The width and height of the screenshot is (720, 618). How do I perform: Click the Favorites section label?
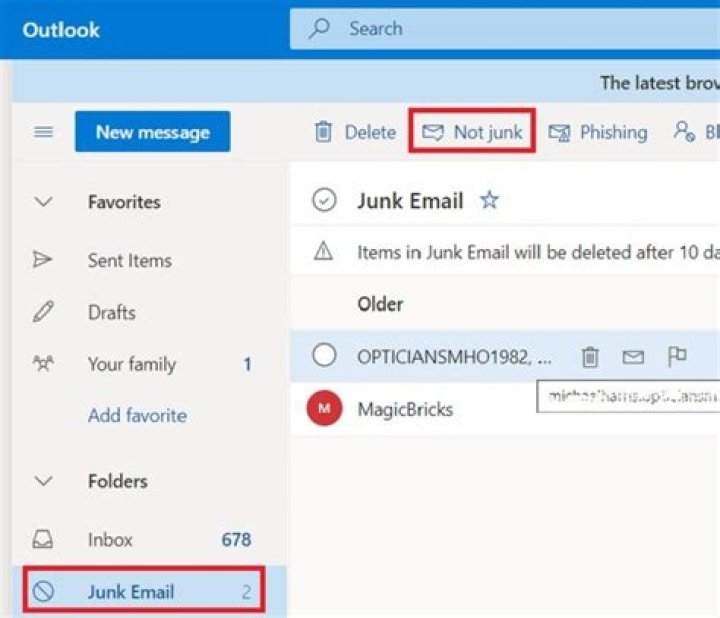tap(124, 202)
